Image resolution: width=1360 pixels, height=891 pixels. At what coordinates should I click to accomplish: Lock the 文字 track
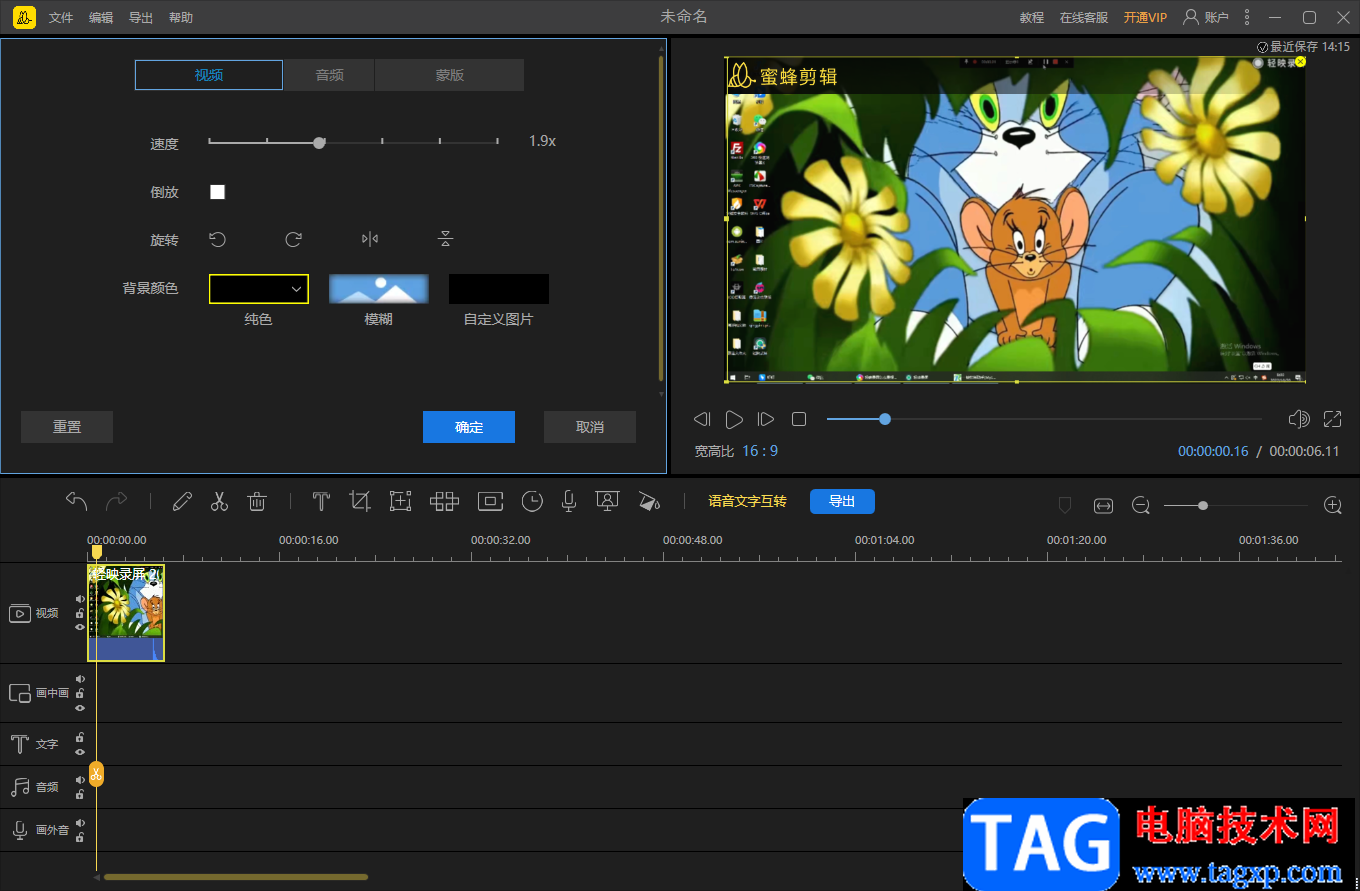pos(80,737)
